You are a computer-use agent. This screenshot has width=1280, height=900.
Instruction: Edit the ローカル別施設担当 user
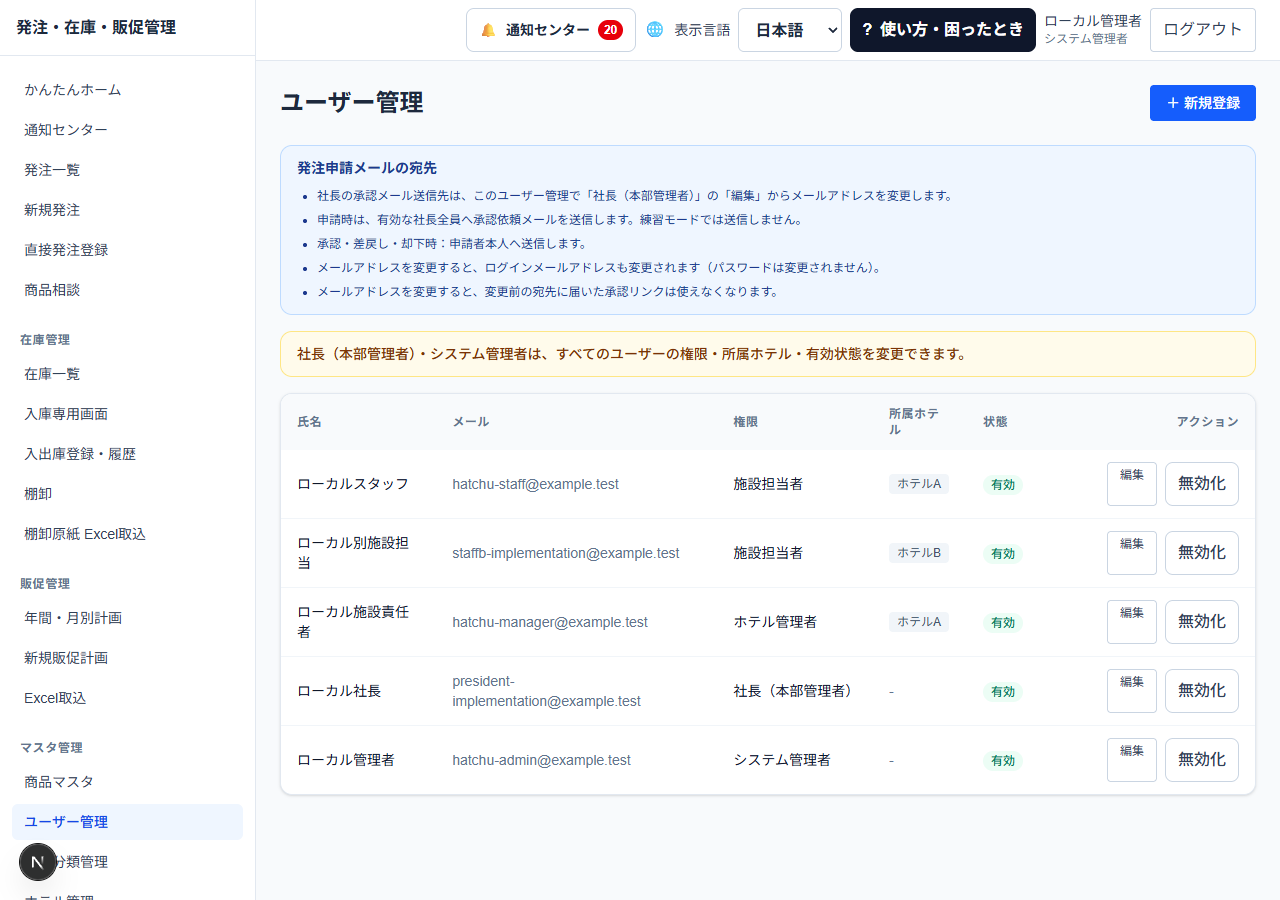click(x=1132, y=553)
